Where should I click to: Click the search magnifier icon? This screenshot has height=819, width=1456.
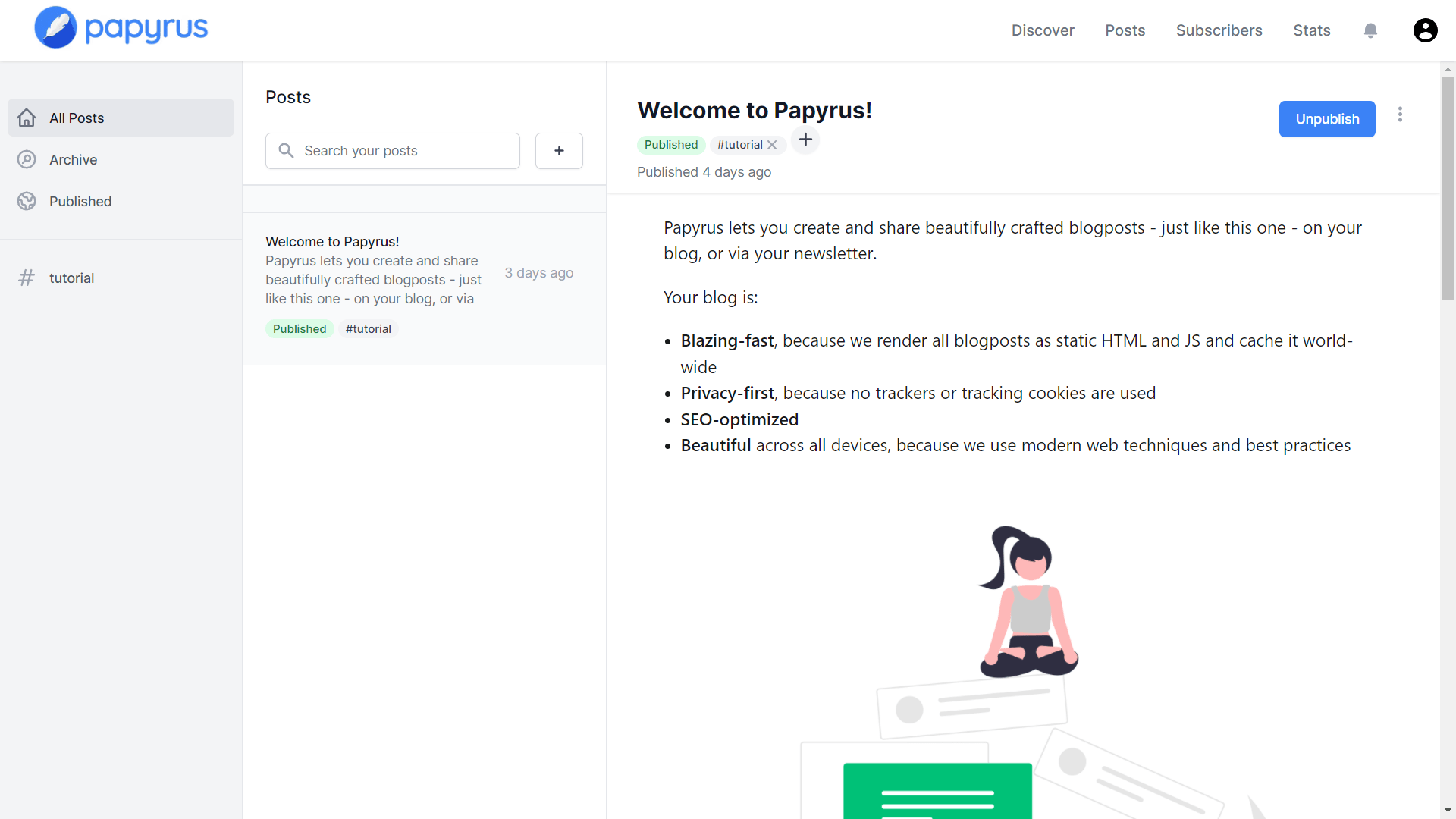pos(286,150)
